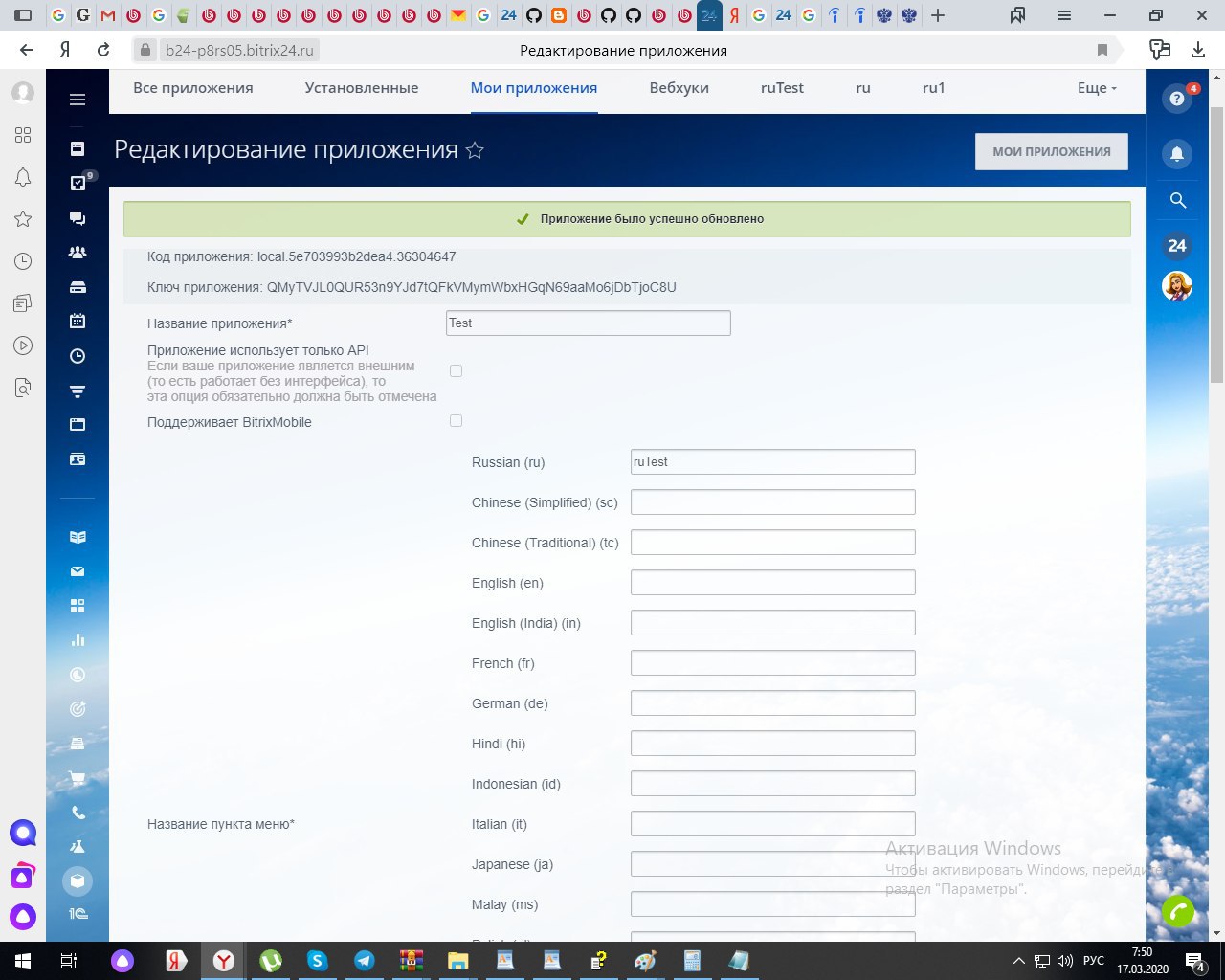
Task: Click the Chinese (Simplified) (sc) field
Action: coord(773,502)
